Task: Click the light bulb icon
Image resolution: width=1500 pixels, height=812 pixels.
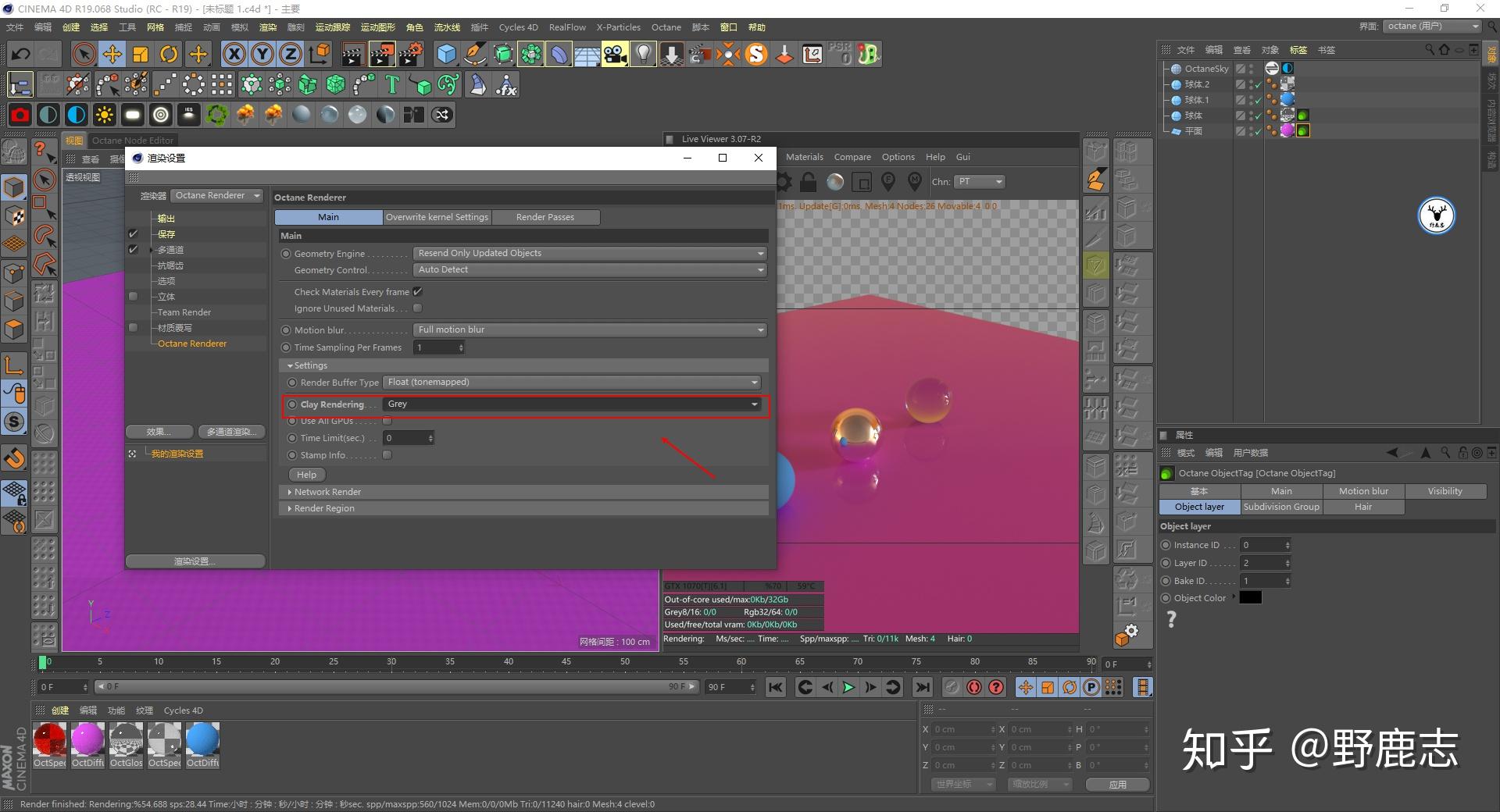Action: [x=643, y=54]
